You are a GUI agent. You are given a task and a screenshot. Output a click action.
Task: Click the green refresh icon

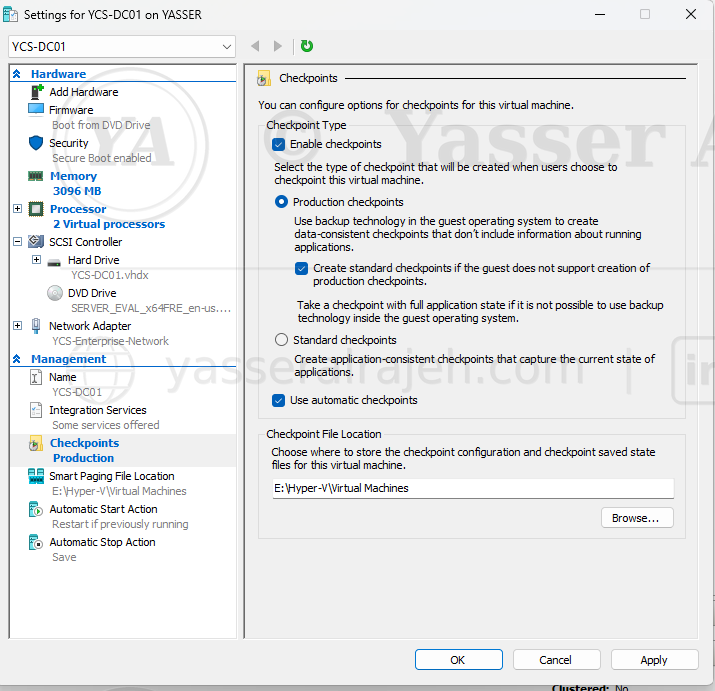pos(307,46)
